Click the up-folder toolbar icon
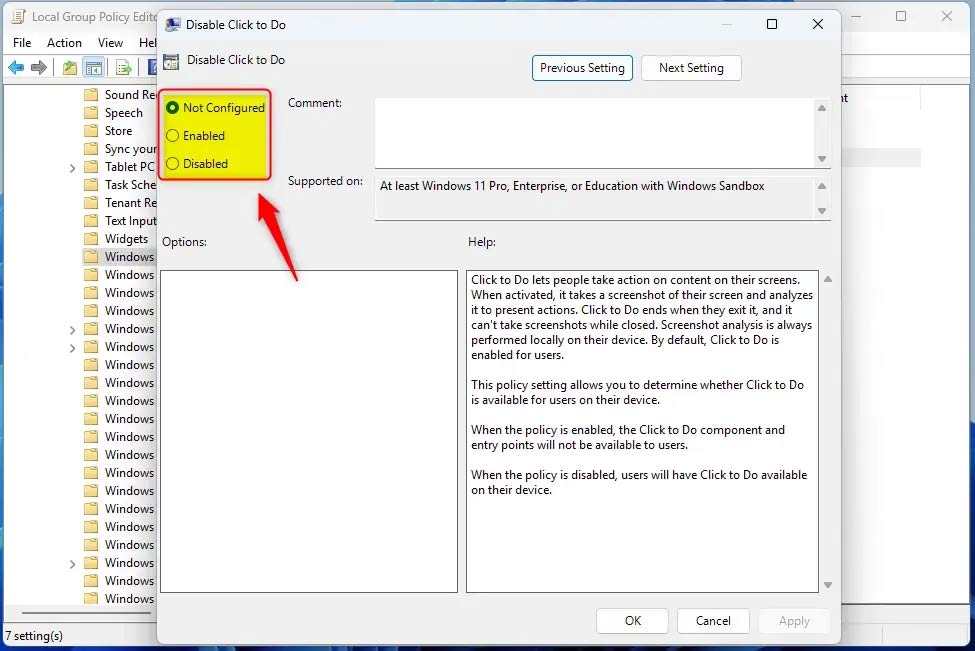 click(68, 67)
